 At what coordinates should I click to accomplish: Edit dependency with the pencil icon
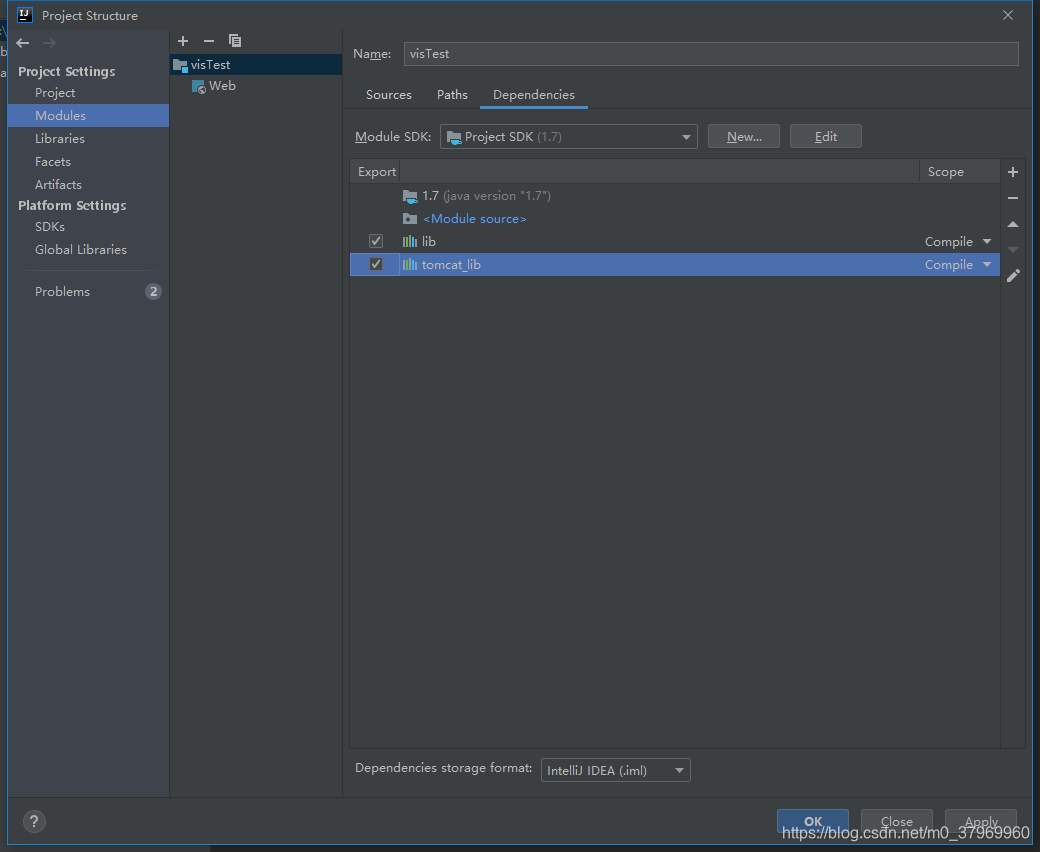tap(1013, 276)
